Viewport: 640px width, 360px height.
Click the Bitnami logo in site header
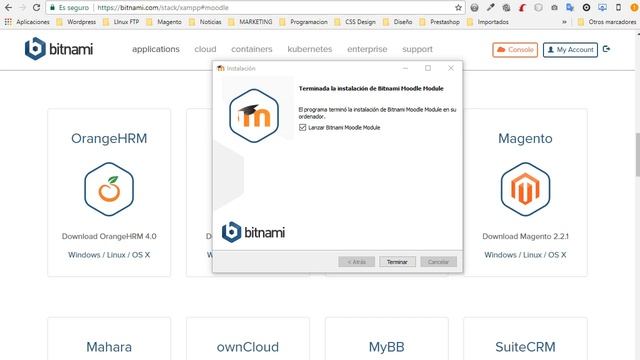click(x=59, y=49)
